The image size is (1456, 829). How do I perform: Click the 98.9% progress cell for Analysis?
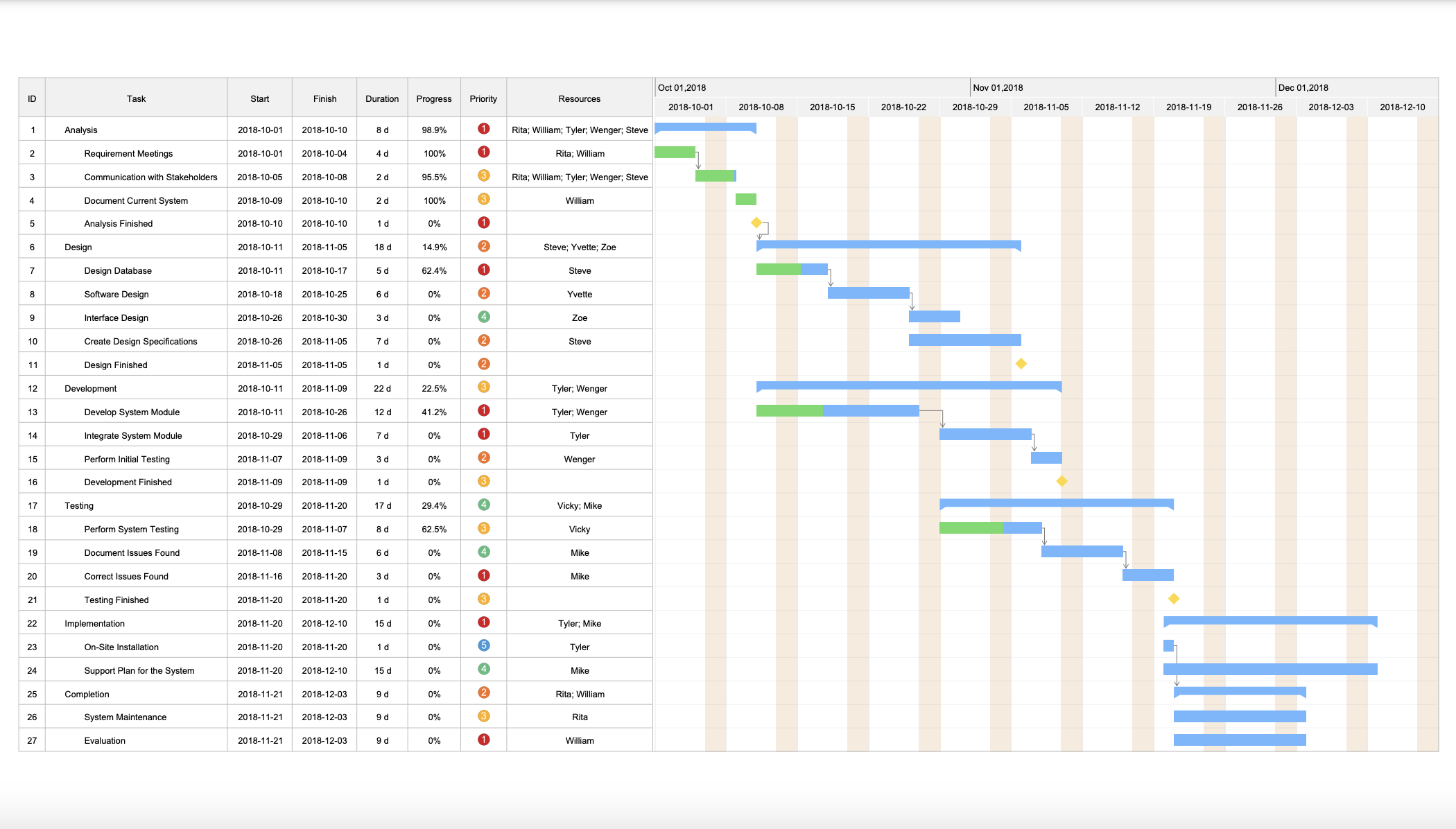point(434,130)
